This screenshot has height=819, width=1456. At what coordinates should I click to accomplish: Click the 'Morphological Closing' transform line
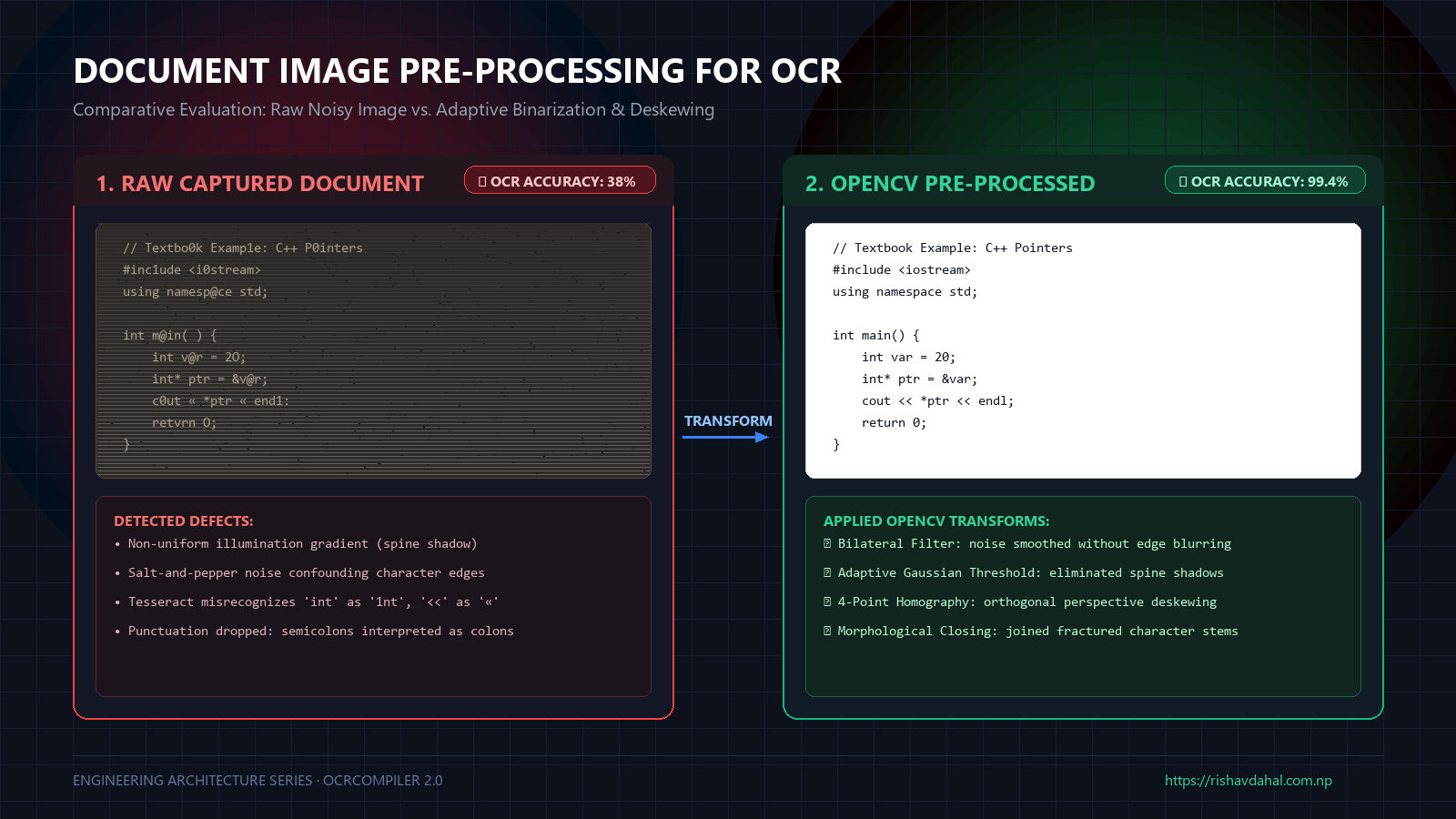pos(1031,631)
